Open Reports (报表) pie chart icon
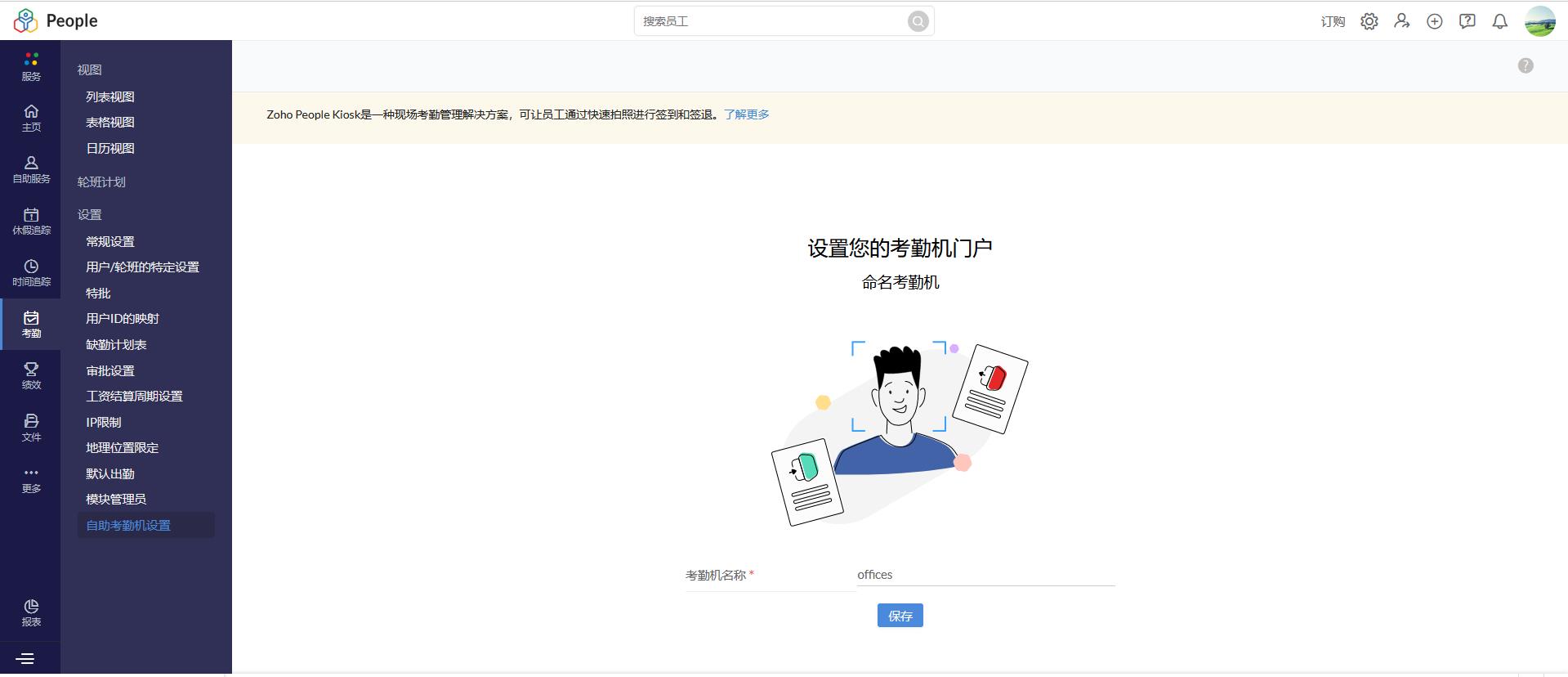 point(31,612)
